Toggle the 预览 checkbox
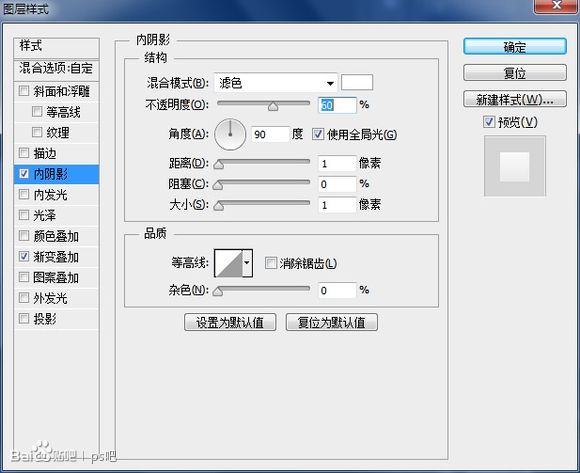This screenshot has height=473, width=580. point(489,122)
